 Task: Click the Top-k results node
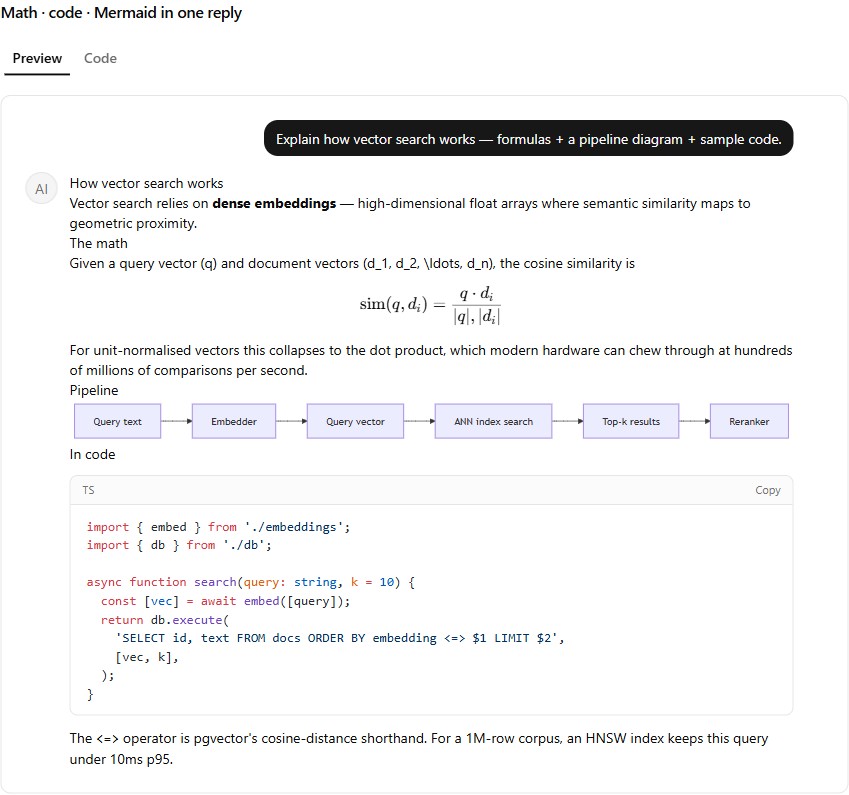[x=631, y=421]
